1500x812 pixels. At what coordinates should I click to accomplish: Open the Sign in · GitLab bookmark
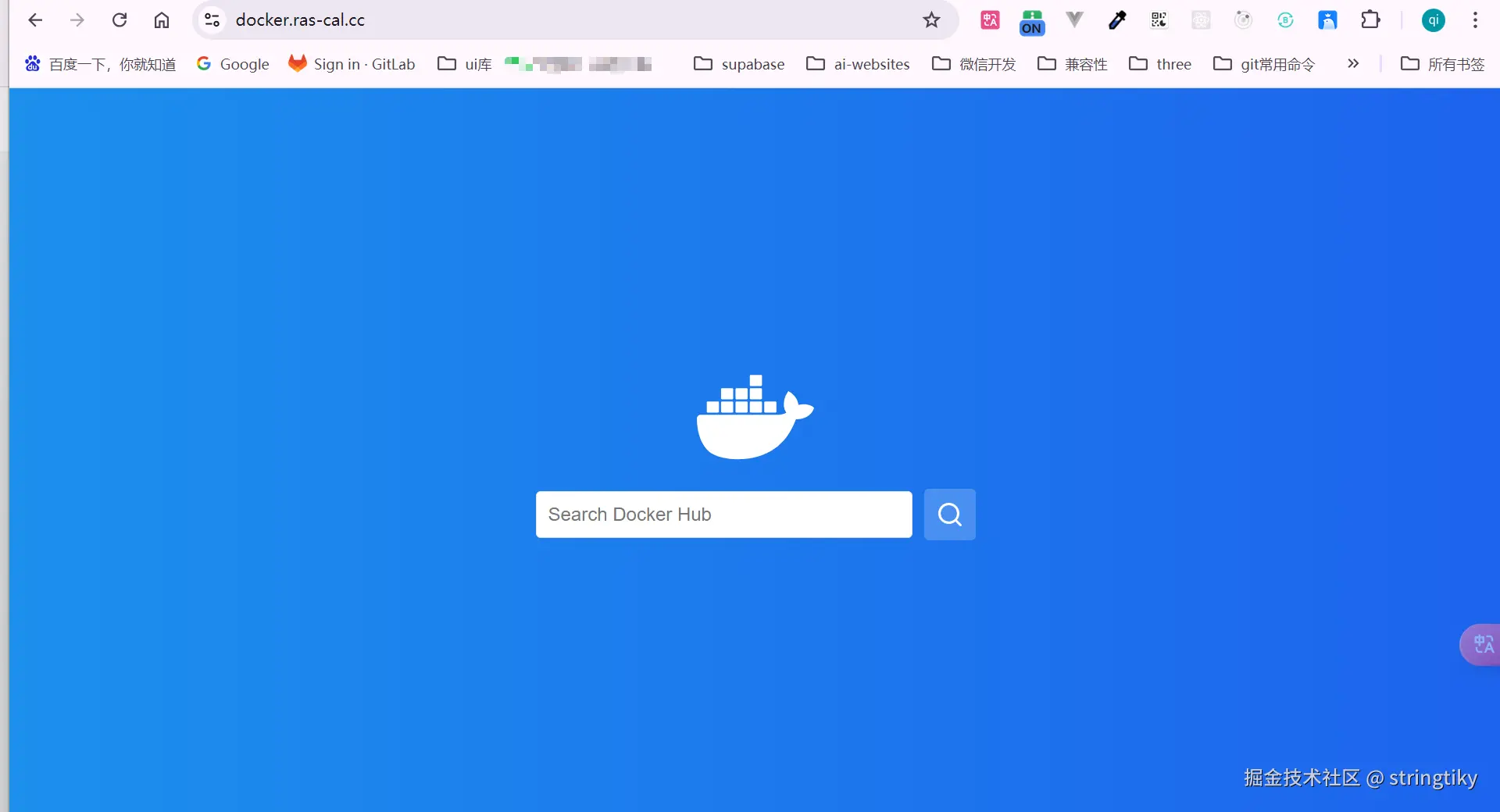tap(352, 64)
